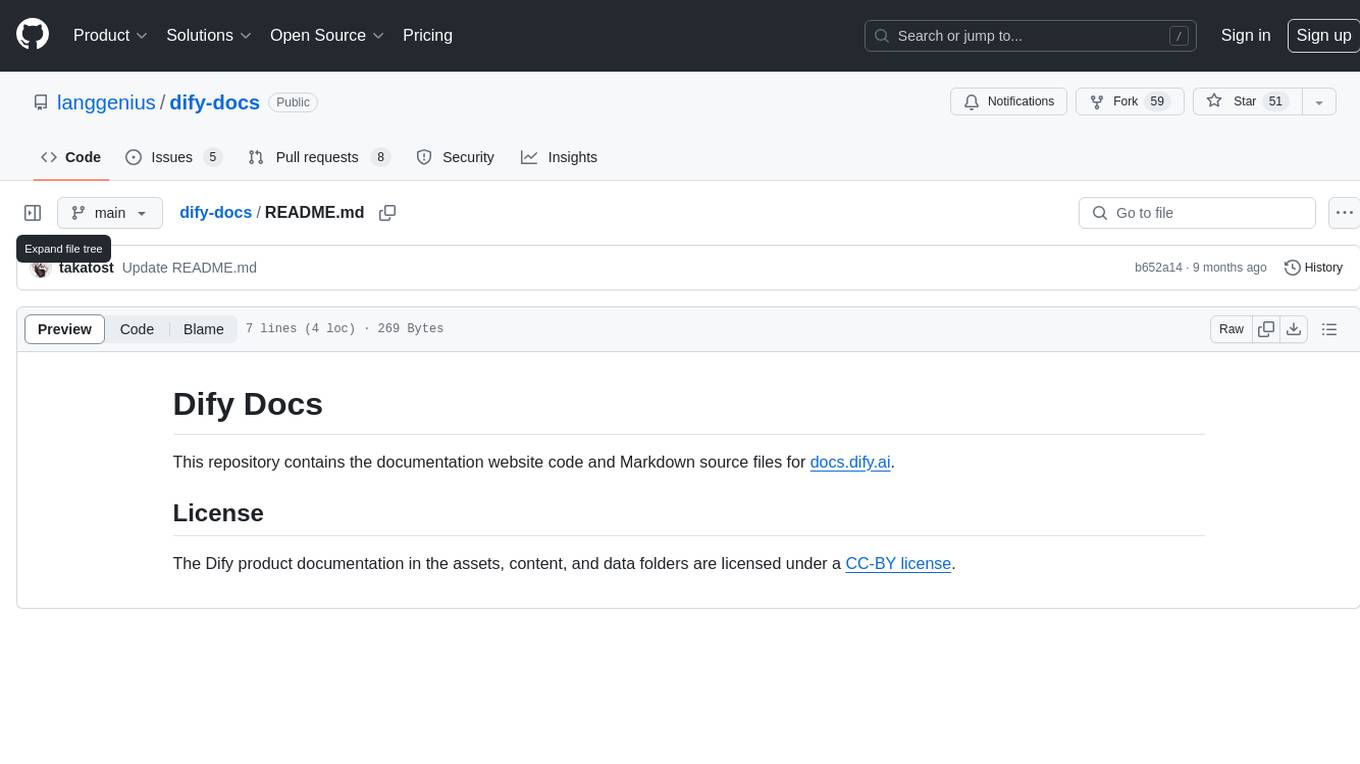
Task: Expand the file tree panel
Action: coord(33,213)
